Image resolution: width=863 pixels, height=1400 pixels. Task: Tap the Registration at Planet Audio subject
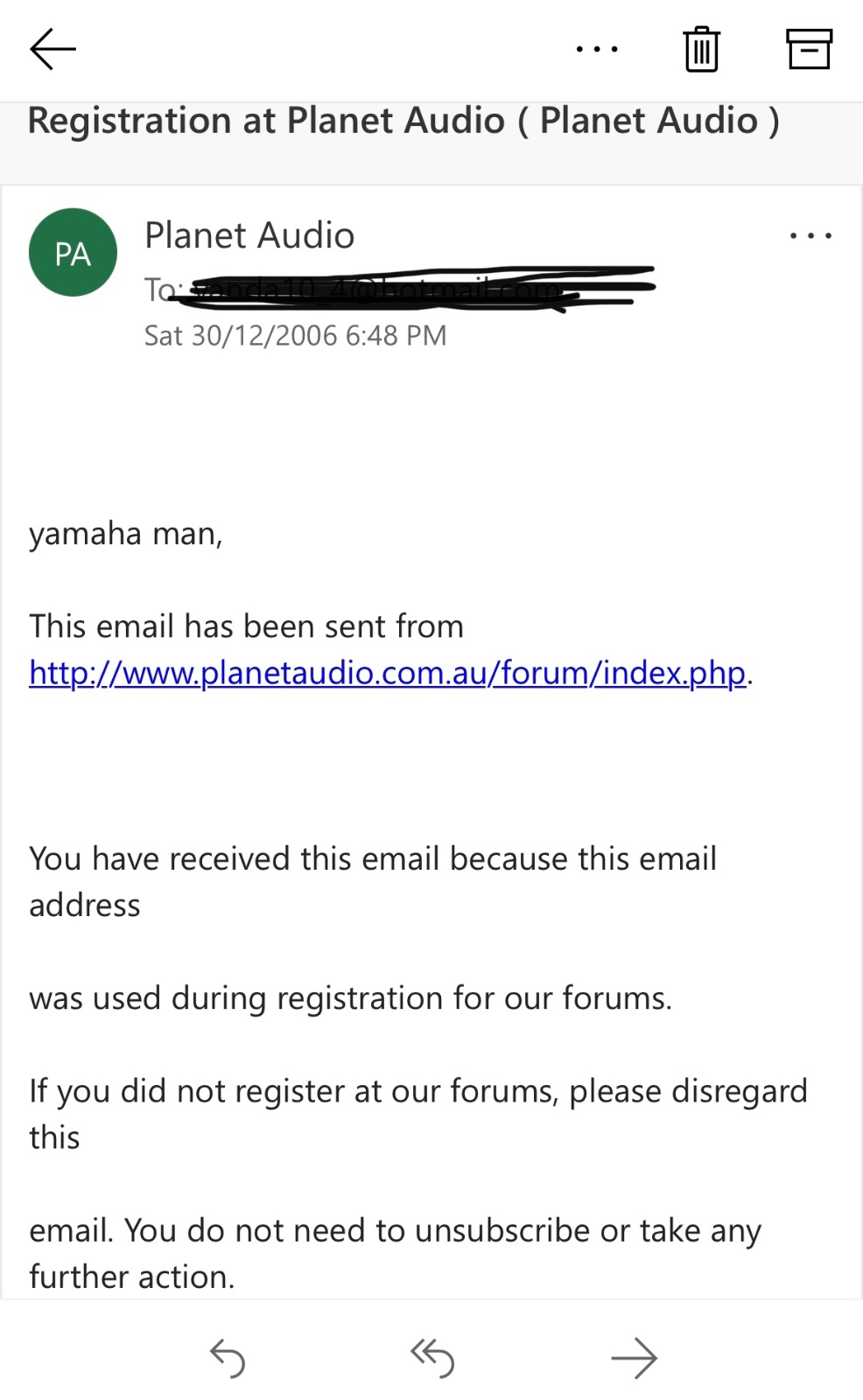pyautogui.click(x=403, y=121)
